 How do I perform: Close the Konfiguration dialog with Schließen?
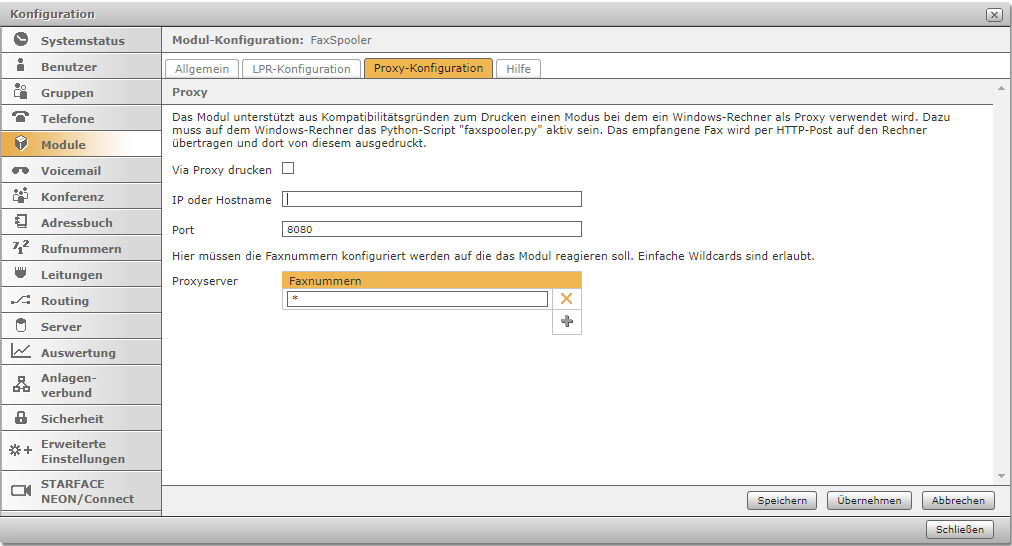tap(960, 530)
